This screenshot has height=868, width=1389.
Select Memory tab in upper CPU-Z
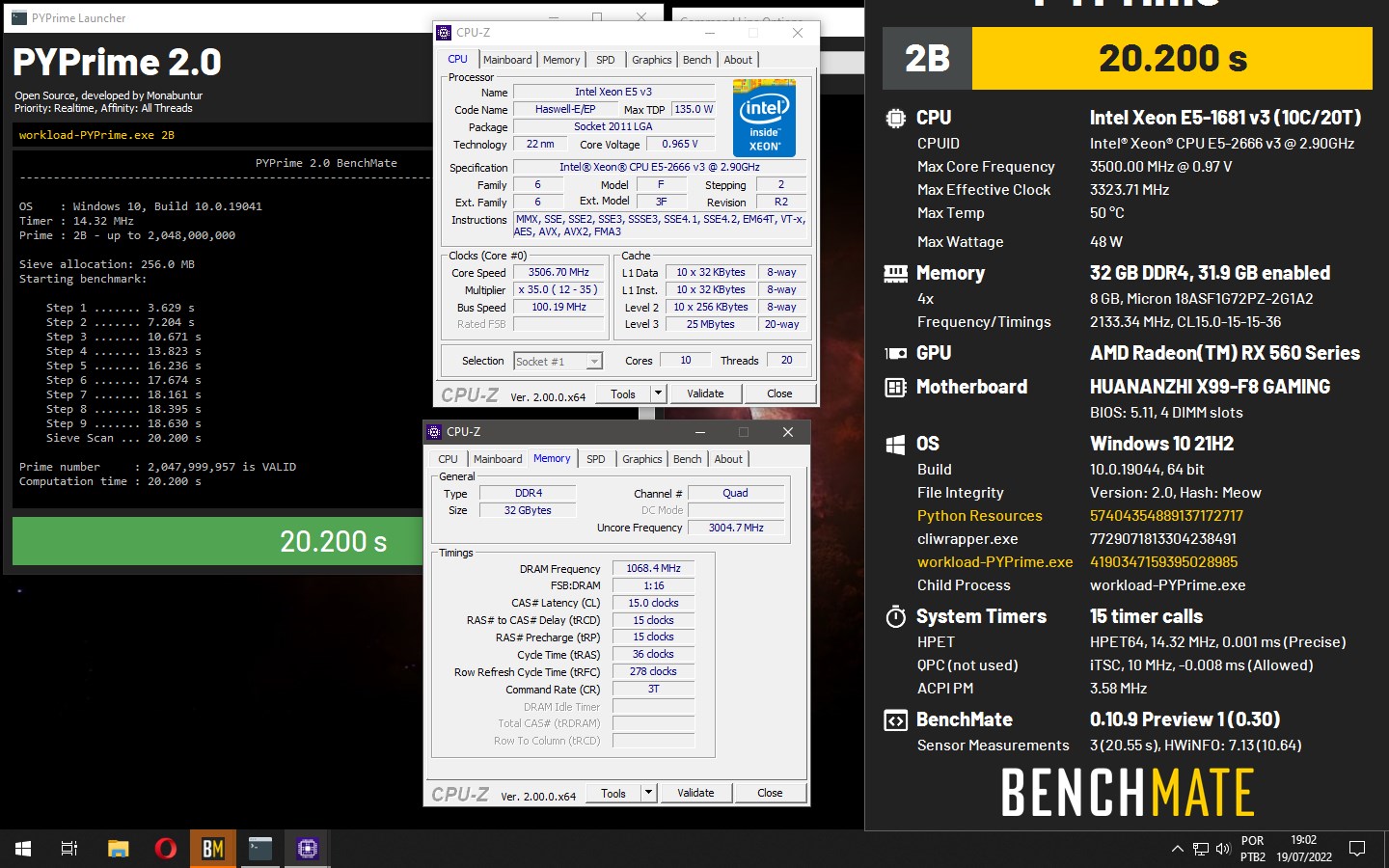click(561, 60)
